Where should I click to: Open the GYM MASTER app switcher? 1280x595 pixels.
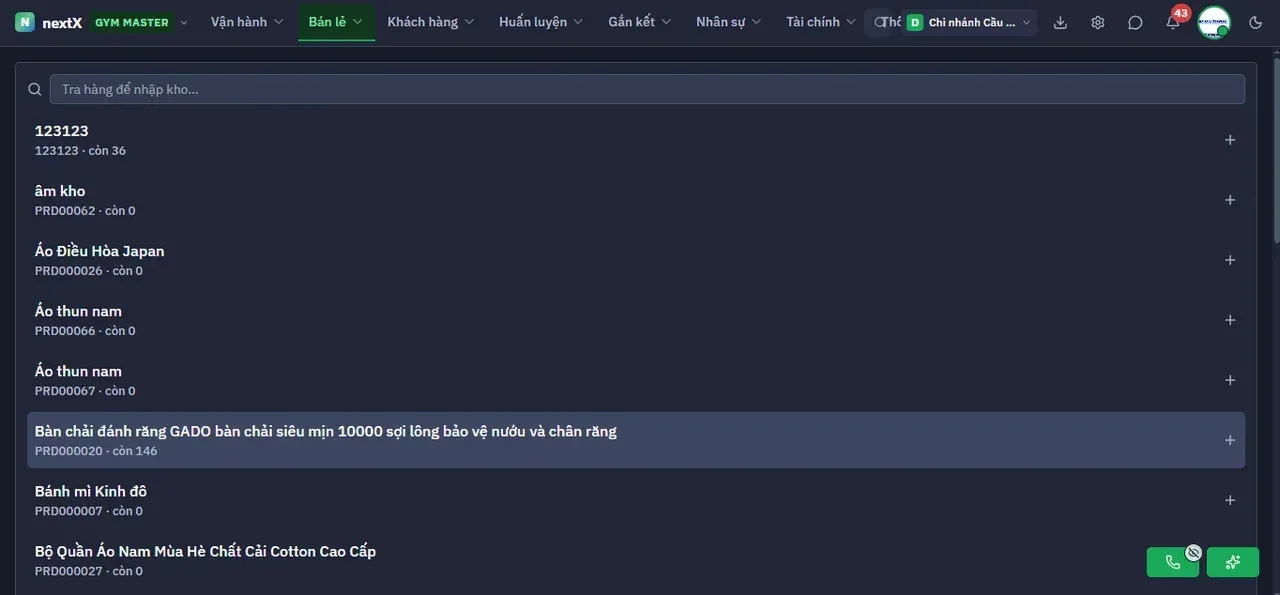coord(139,22)
